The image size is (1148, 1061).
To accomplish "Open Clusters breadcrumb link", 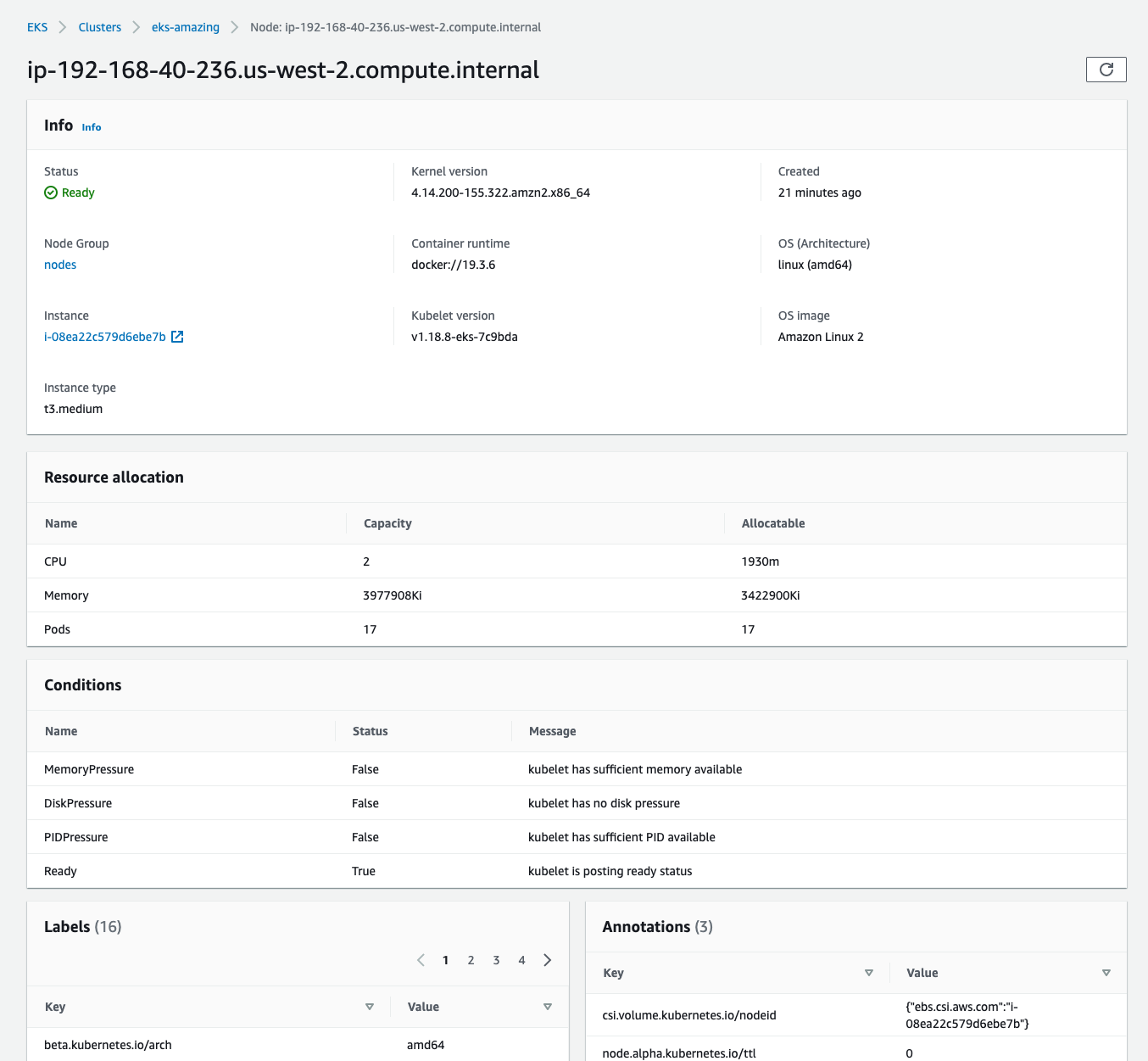I will click(x=100, y=27).
